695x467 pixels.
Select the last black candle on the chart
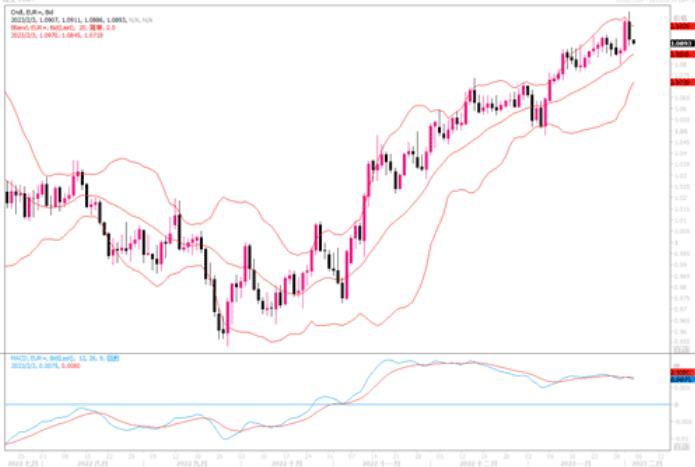tap(634, 41)
